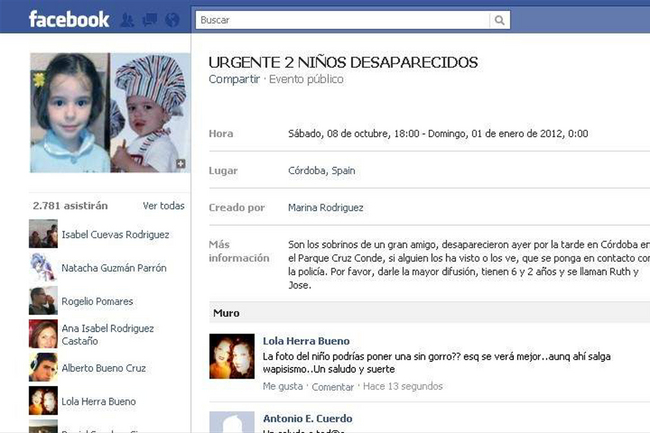This screenshot has height=433, width=650.
Task: Click Alberto Bueno Cruz's avatar icon
Action: click(43, 367)
